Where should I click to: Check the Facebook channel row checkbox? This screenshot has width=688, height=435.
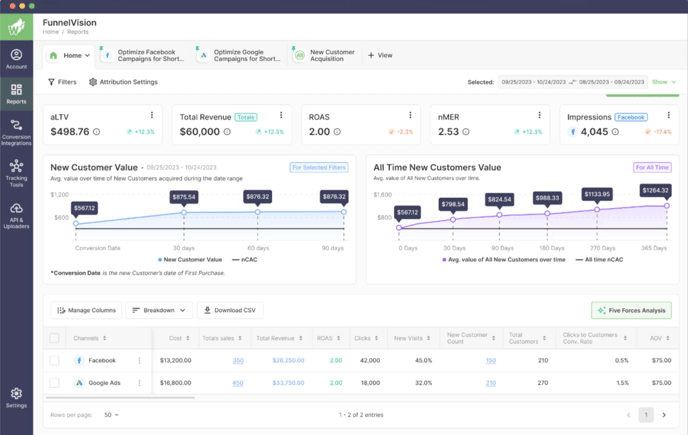(54, 361)
